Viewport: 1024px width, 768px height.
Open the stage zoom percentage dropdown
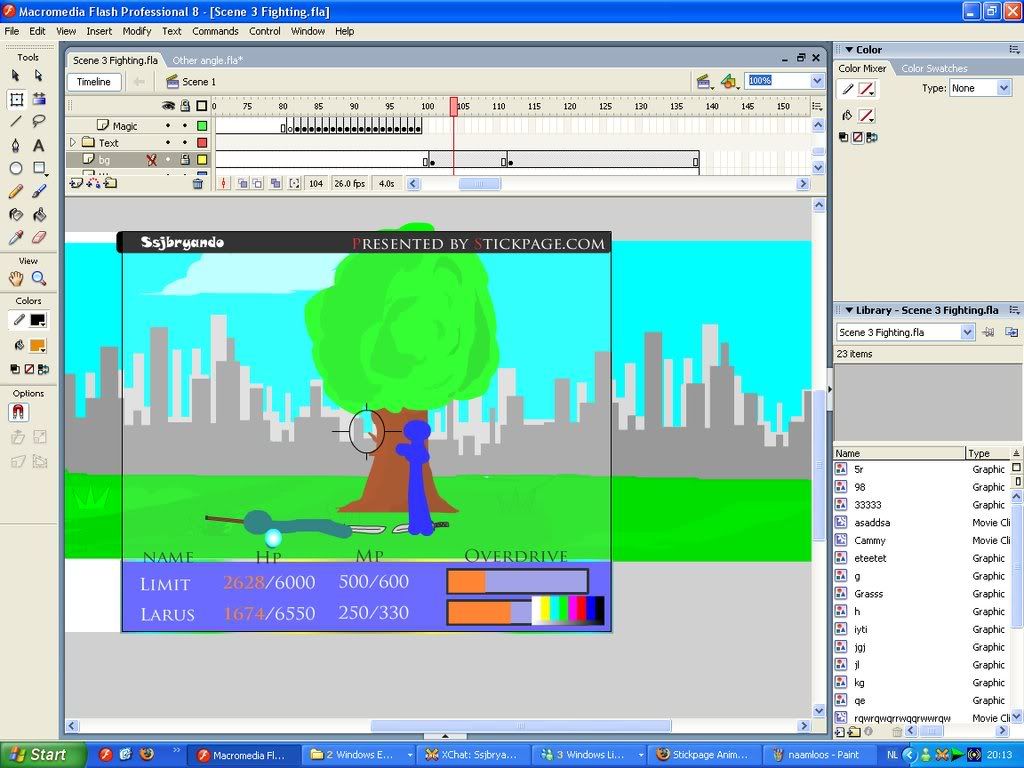click(816, 81)
